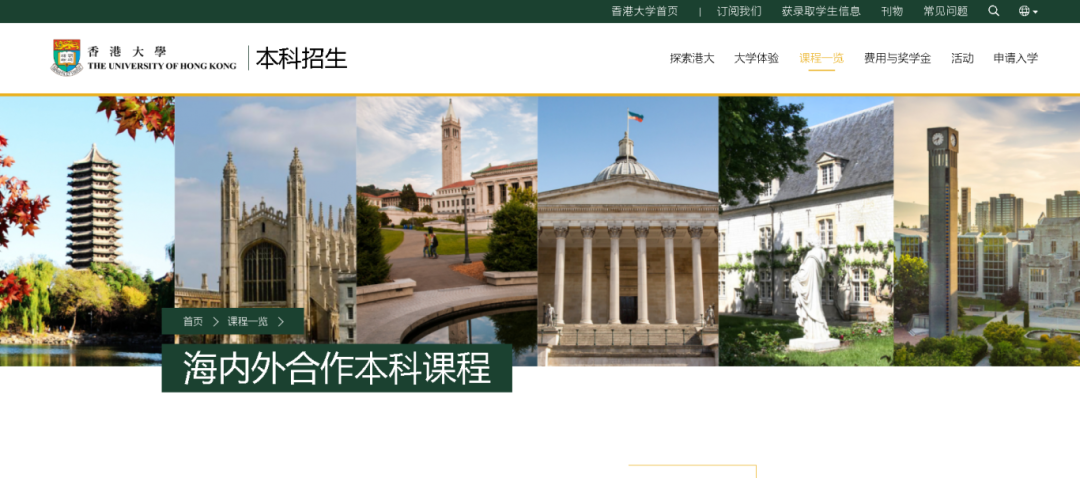The height and width of the screenshot is (478, 1080).
Task: Open the search magnifier icon
Action: point(993,11)
